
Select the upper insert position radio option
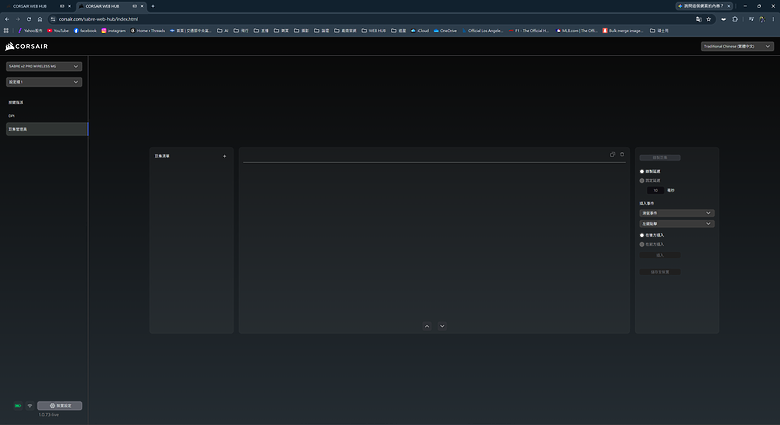pos(642,235)
